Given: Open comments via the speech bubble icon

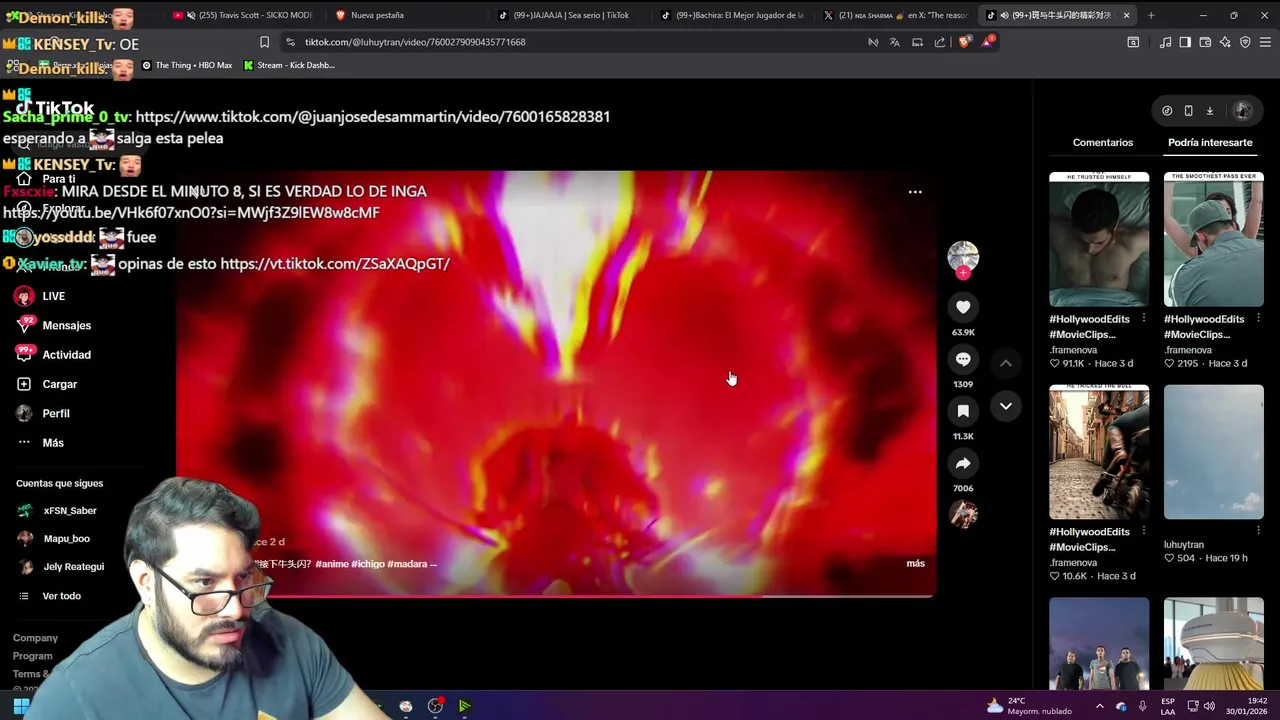Looking at the screenshot, I should 963,359.
